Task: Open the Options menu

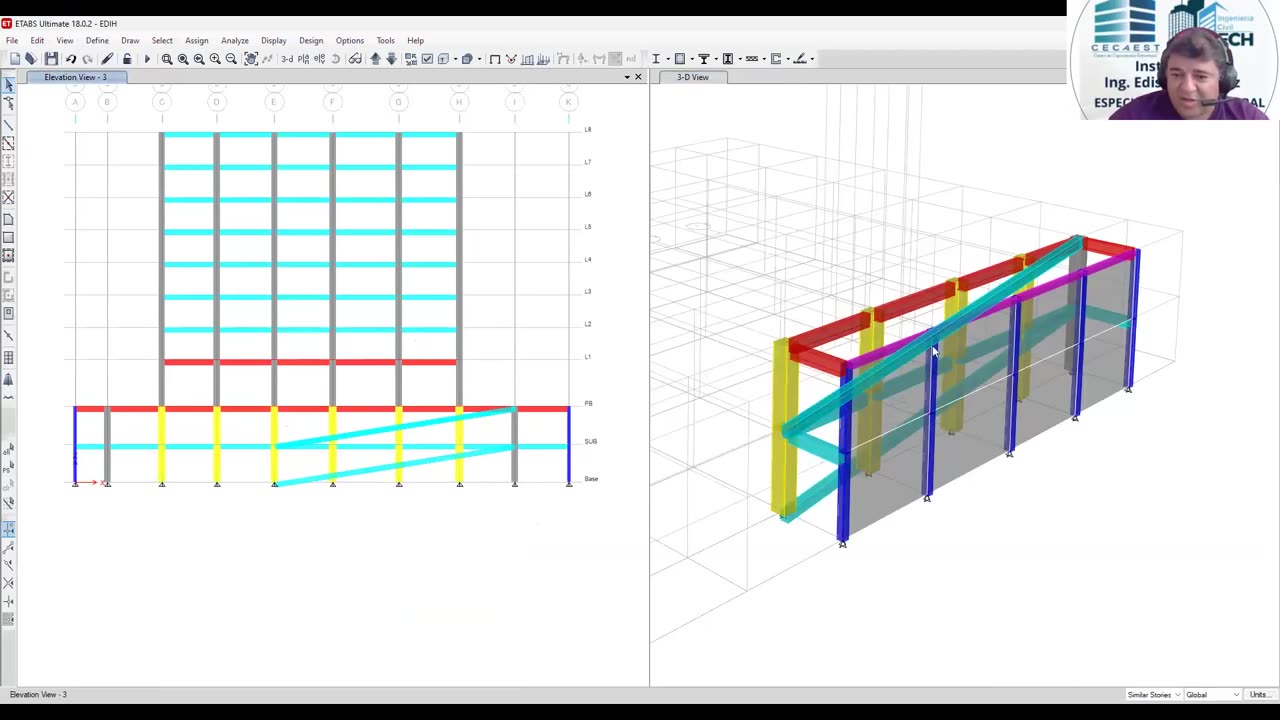Action: click(350, 41)
